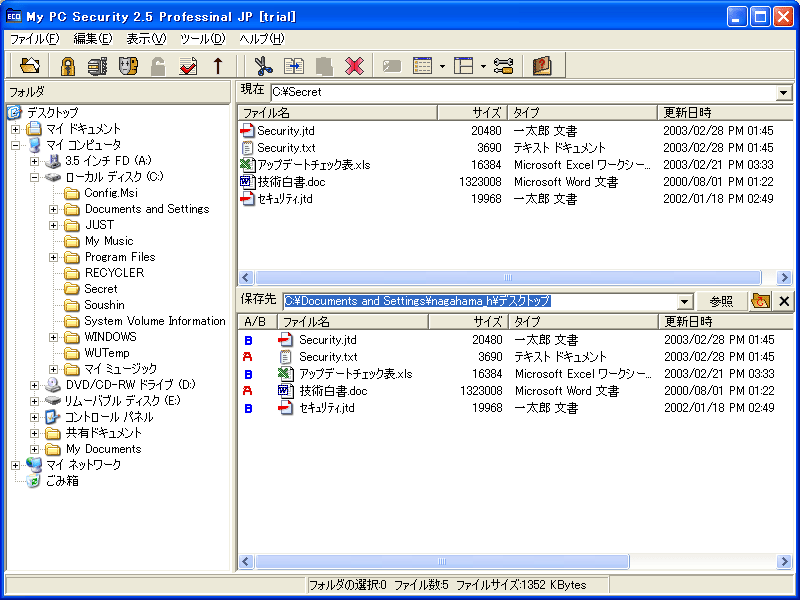Click the B marker next to lower Security.jtd
Screen dimensions: 800x600
tap(248, 340)
